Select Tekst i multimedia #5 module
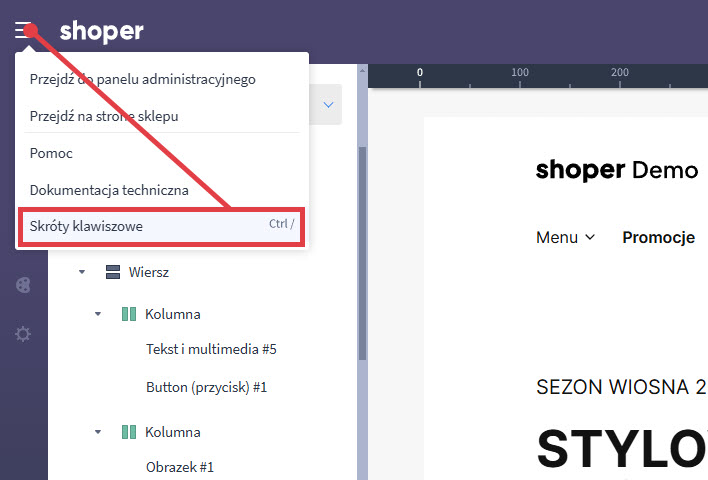 [211, 350]
